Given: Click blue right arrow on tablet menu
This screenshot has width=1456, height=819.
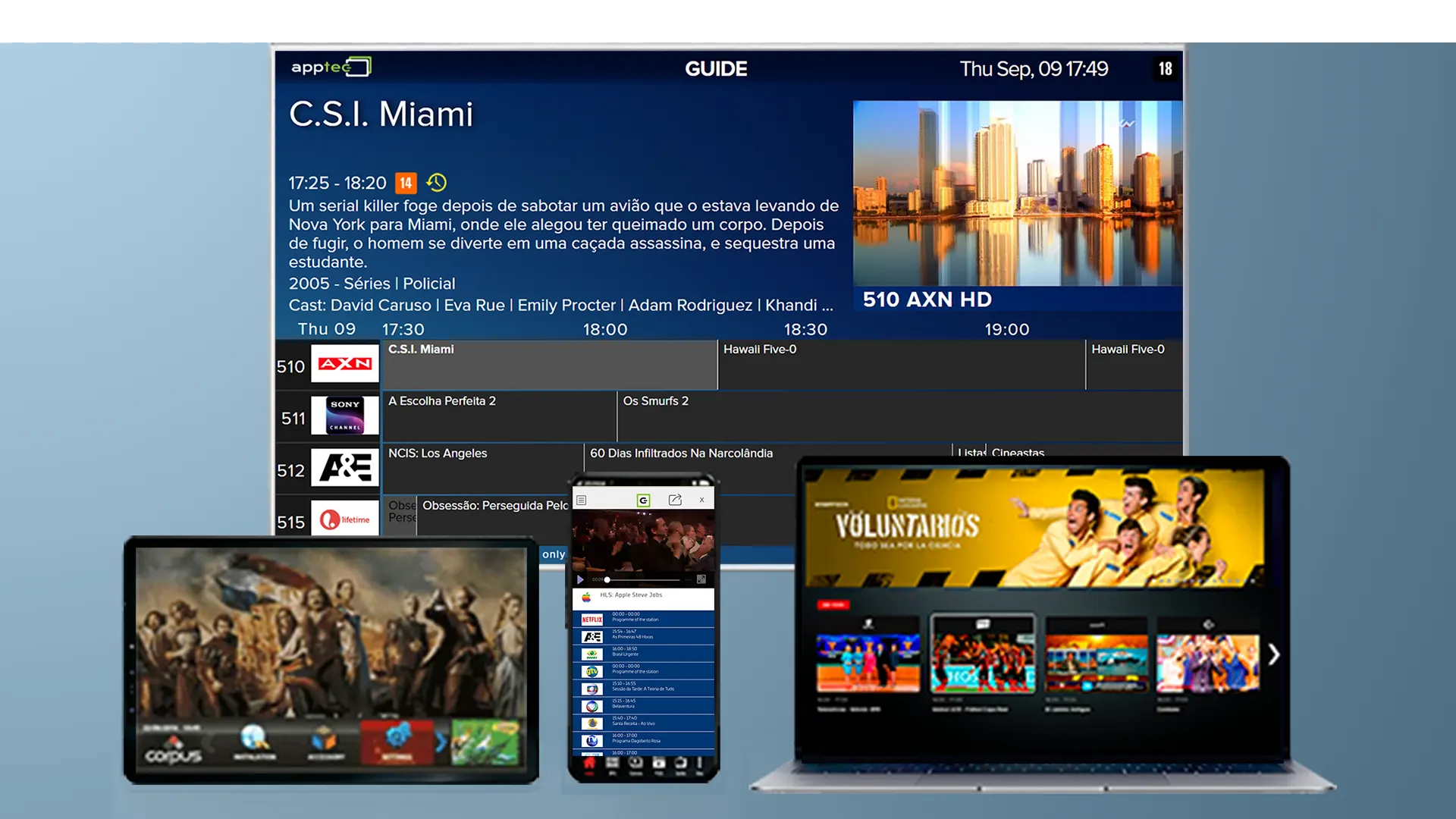Looking at the screenshot, I should (x=441, y=742).
